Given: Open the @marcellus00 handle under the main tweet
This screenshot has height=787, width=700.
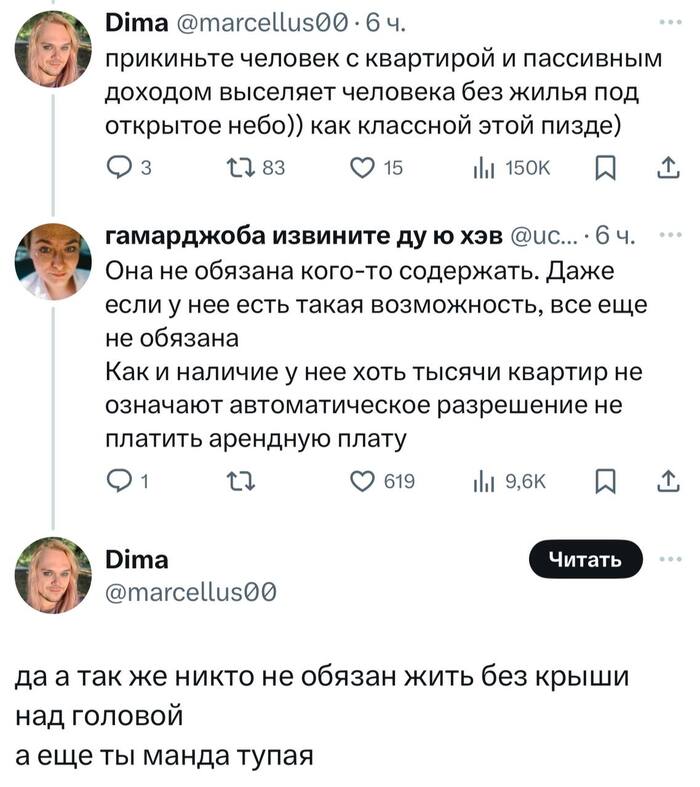Looking at the screenshot, I should tap(190, 593).
